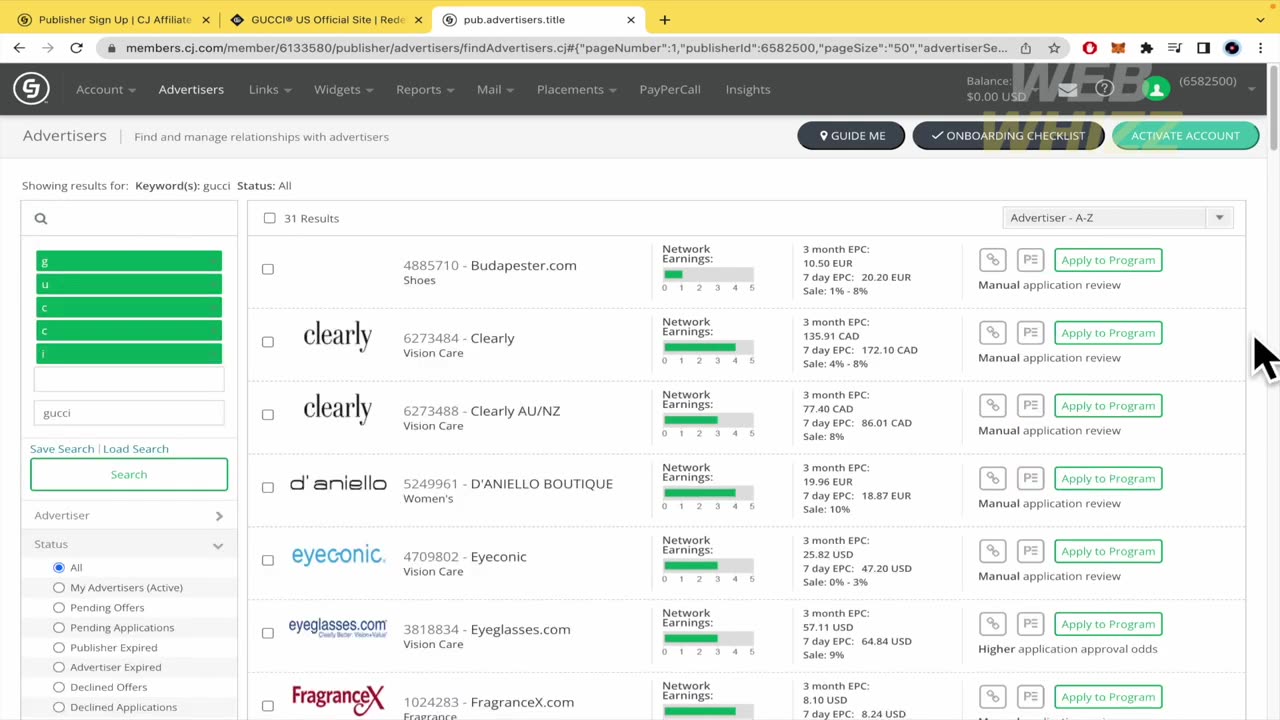The width and height of the screenshot is (1280, 720).
Task: Get links icon for D'ANIELLO BOUTIQUE
Action: (992, 478)
